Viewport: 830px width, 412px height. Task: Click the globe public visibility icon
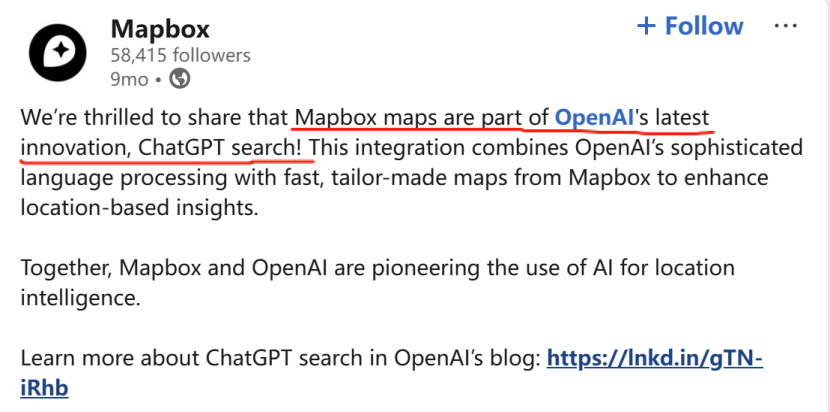pyautogui.click(x=180, y=77)
